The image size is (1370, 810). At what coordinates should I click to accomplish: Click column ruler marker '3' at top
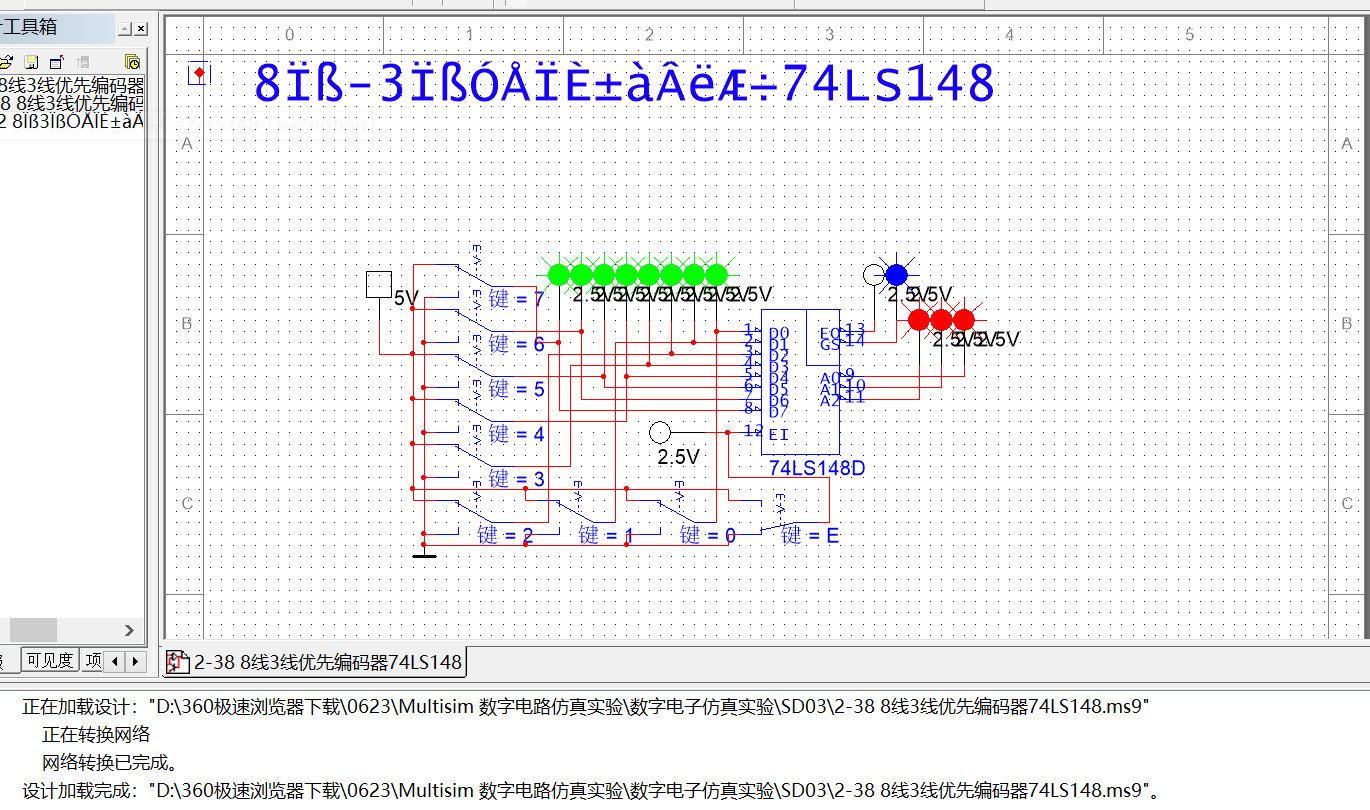tap(829, 35)
